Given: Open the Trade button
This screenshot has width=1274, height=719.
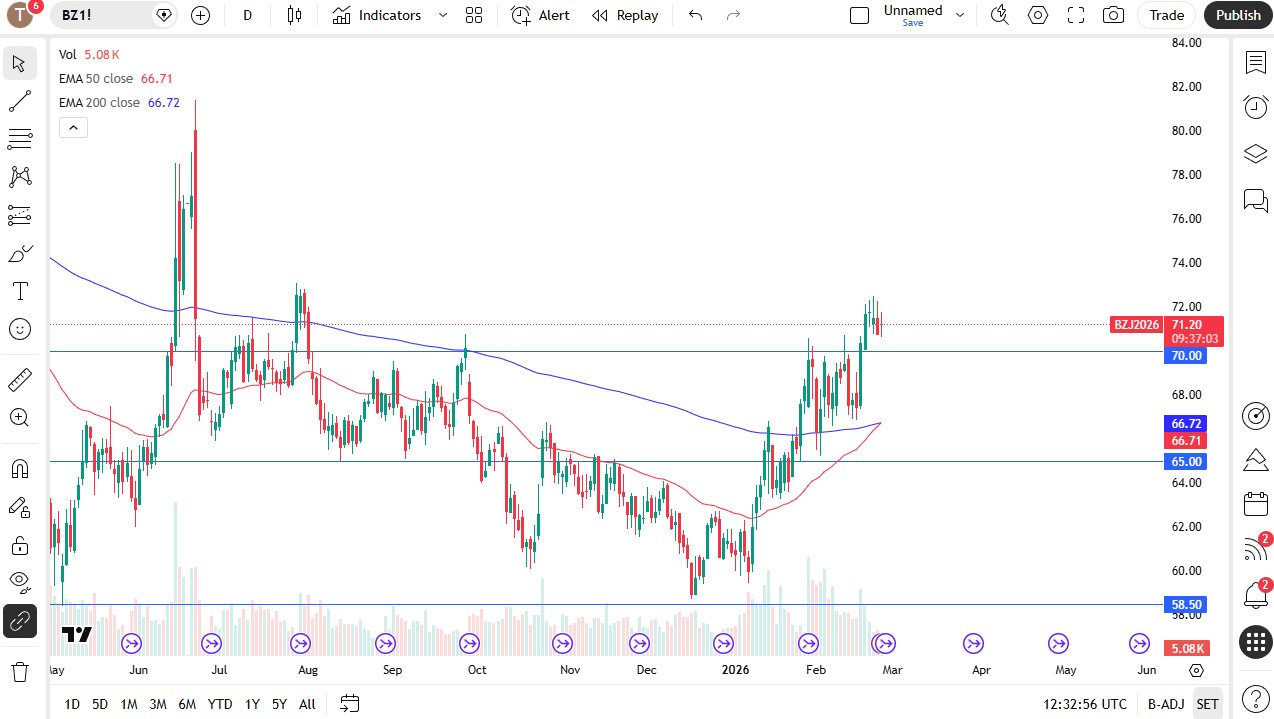Looking at the screenshot, I should (x=1166, y=15).
